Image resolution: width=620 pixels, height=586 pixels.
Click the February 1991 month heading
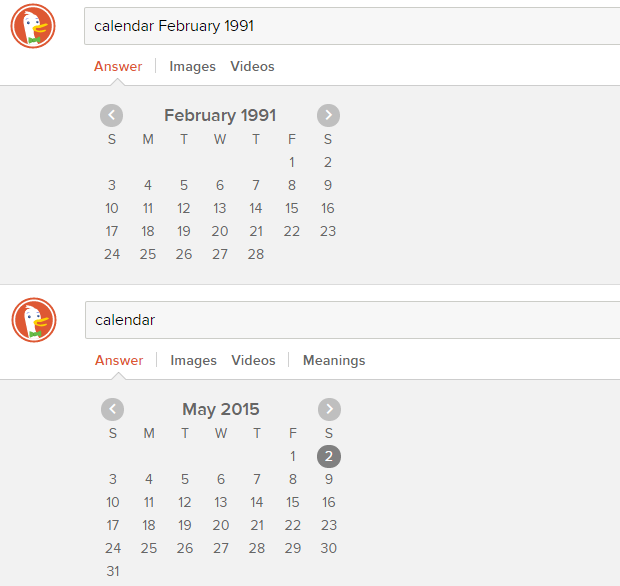[220, 115]
